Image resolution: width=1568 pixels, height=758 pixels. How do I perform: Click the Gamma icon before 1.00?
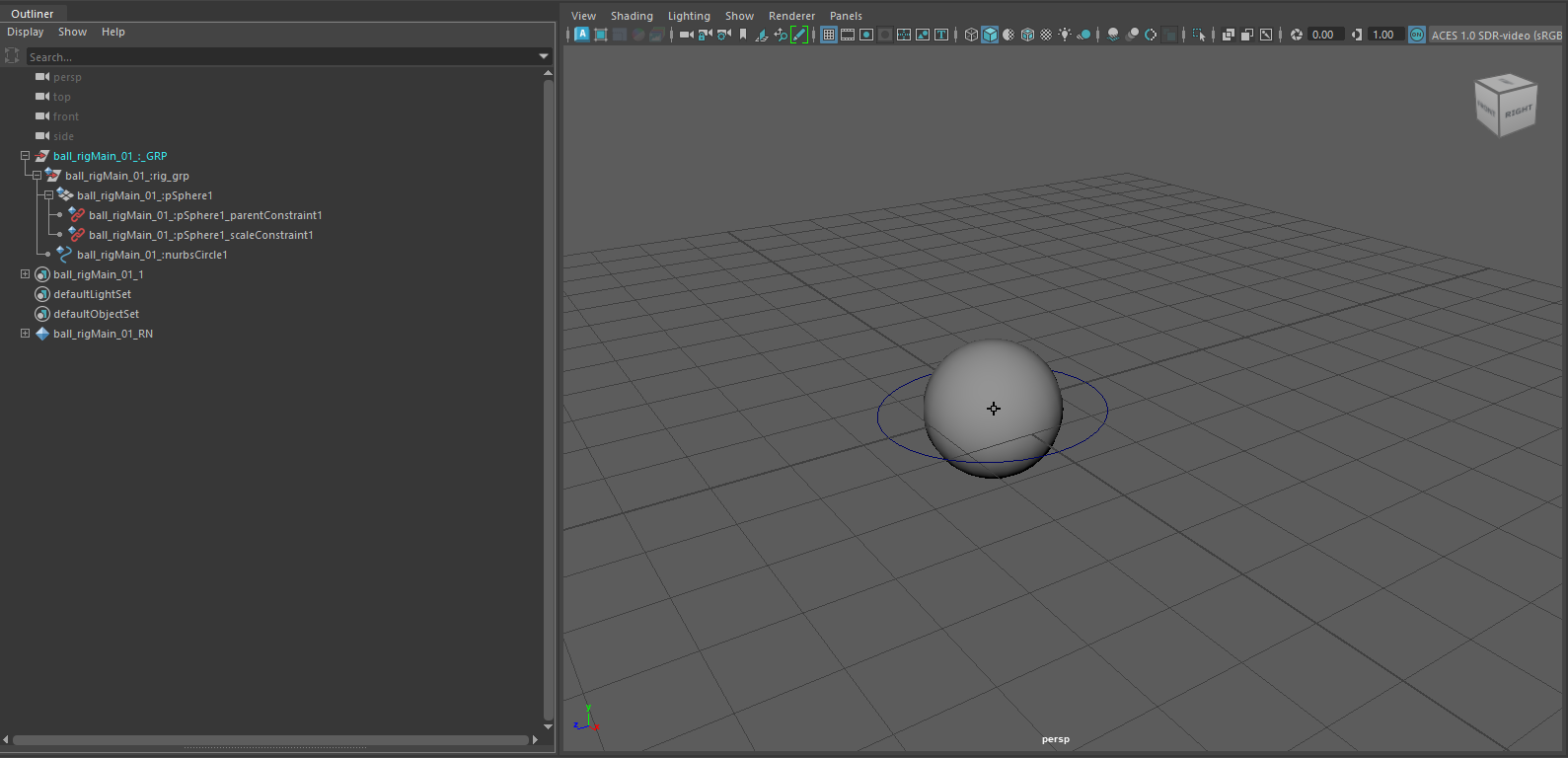click(x=1357, y=35)
